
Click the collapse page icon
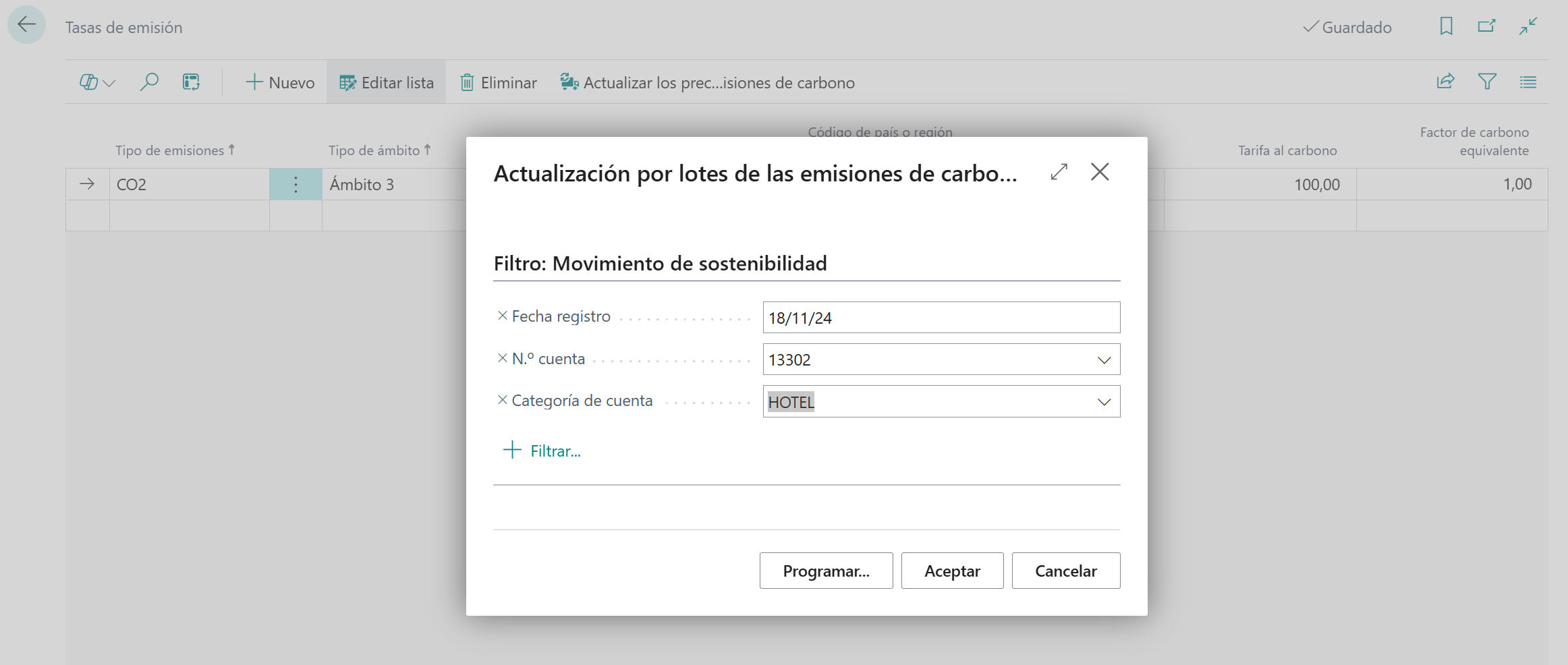(1528, 26)
